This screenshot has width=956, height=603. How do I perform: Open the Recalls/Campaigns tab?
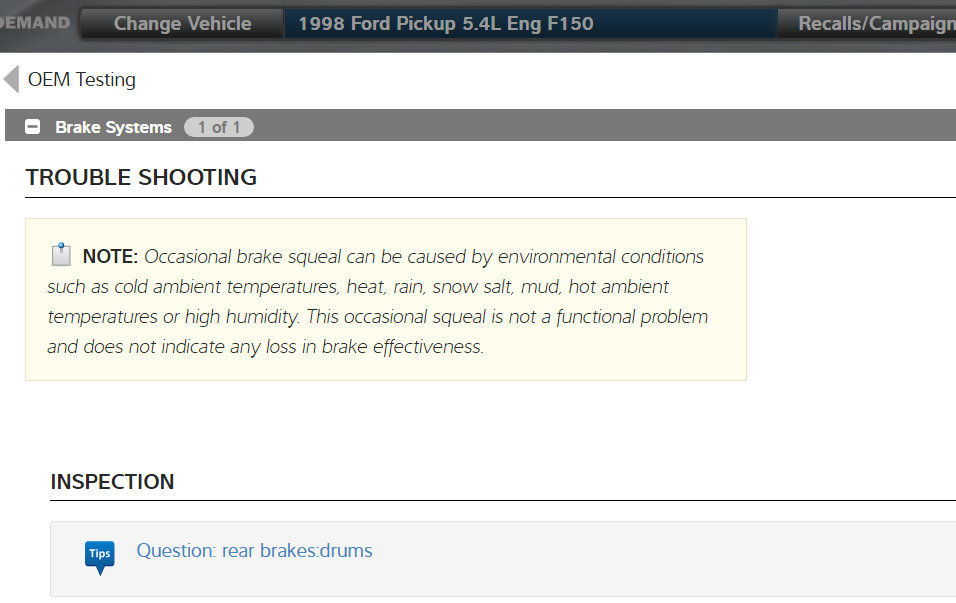pyautogui.click(x=875, y=23)
